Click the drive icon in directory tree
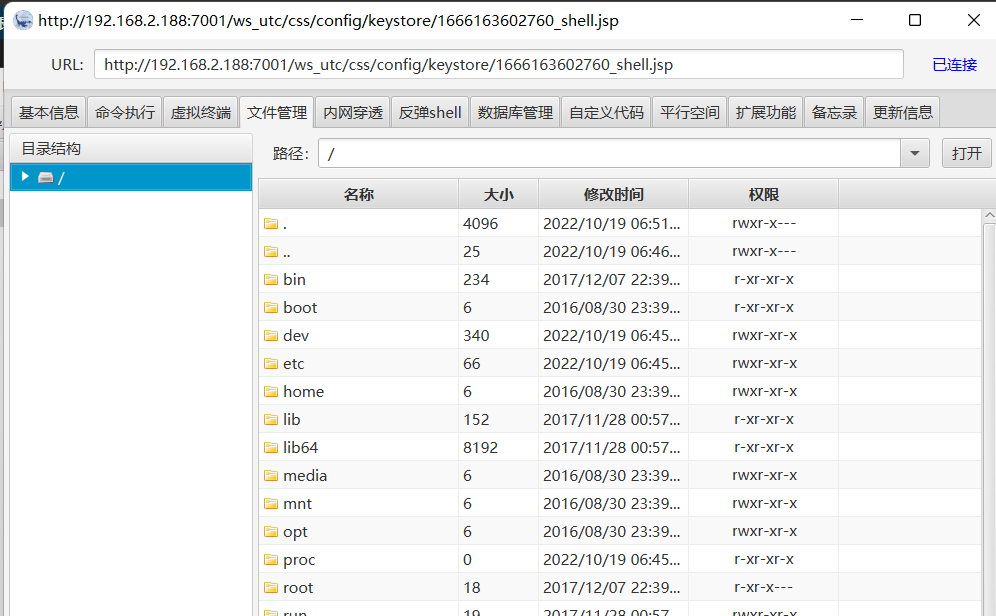 click(46, 177)
